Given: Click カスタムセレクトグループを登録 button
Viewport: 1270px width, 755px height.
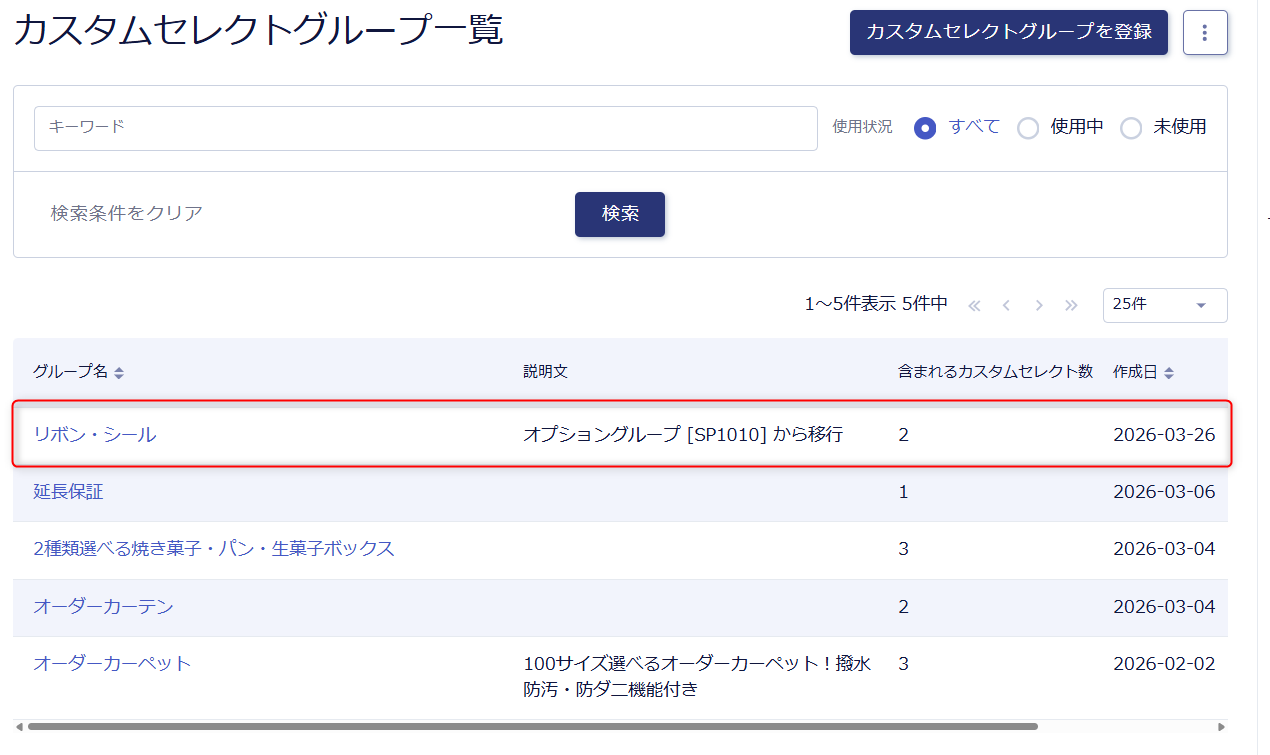Looking at the screenshot, I should [1008, 32].
